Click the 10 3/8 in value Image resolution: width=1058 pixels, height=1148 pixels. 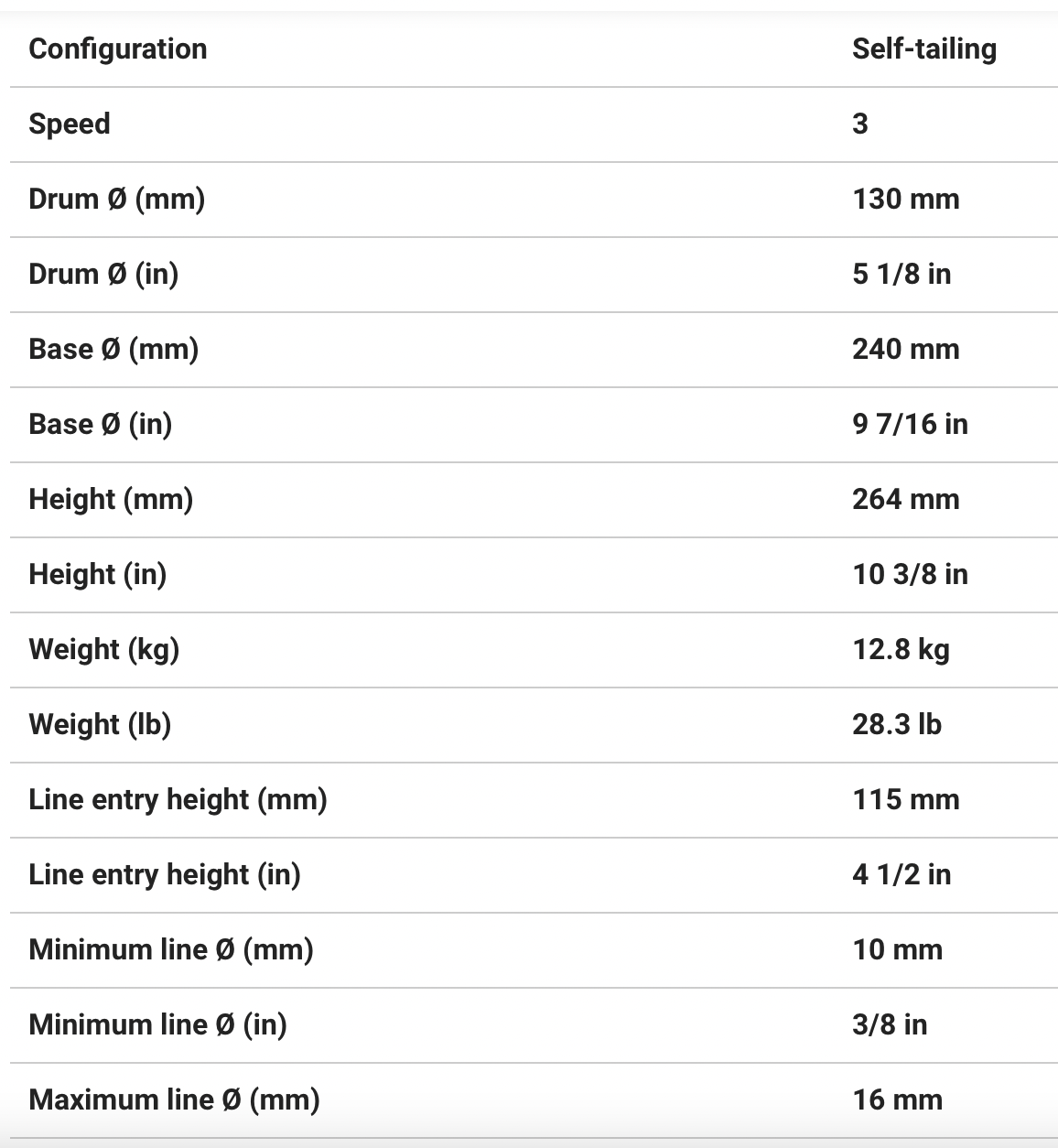[x=909, y=574]
